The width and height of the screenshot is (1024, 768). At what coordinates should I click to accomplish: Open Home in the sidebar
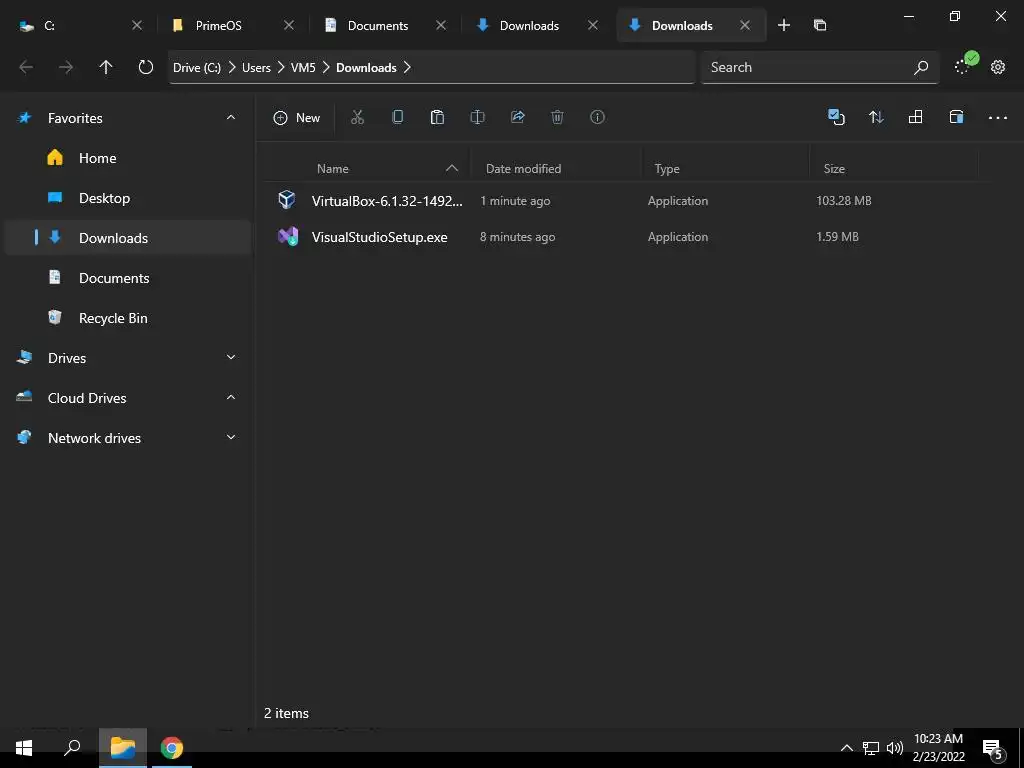coord(127,158)
